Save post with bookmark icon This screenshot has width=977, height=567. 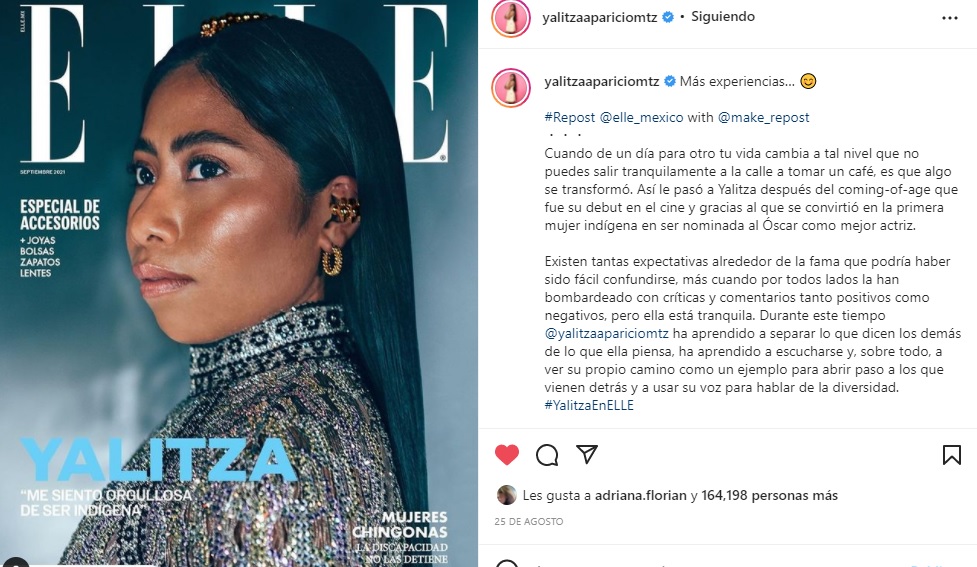tap(951, 455)
